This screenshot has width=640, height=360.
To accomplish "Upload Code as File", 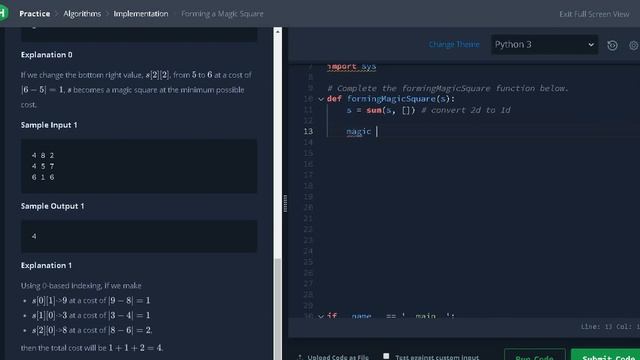I will pyautogui.click(x=333, y=357).
